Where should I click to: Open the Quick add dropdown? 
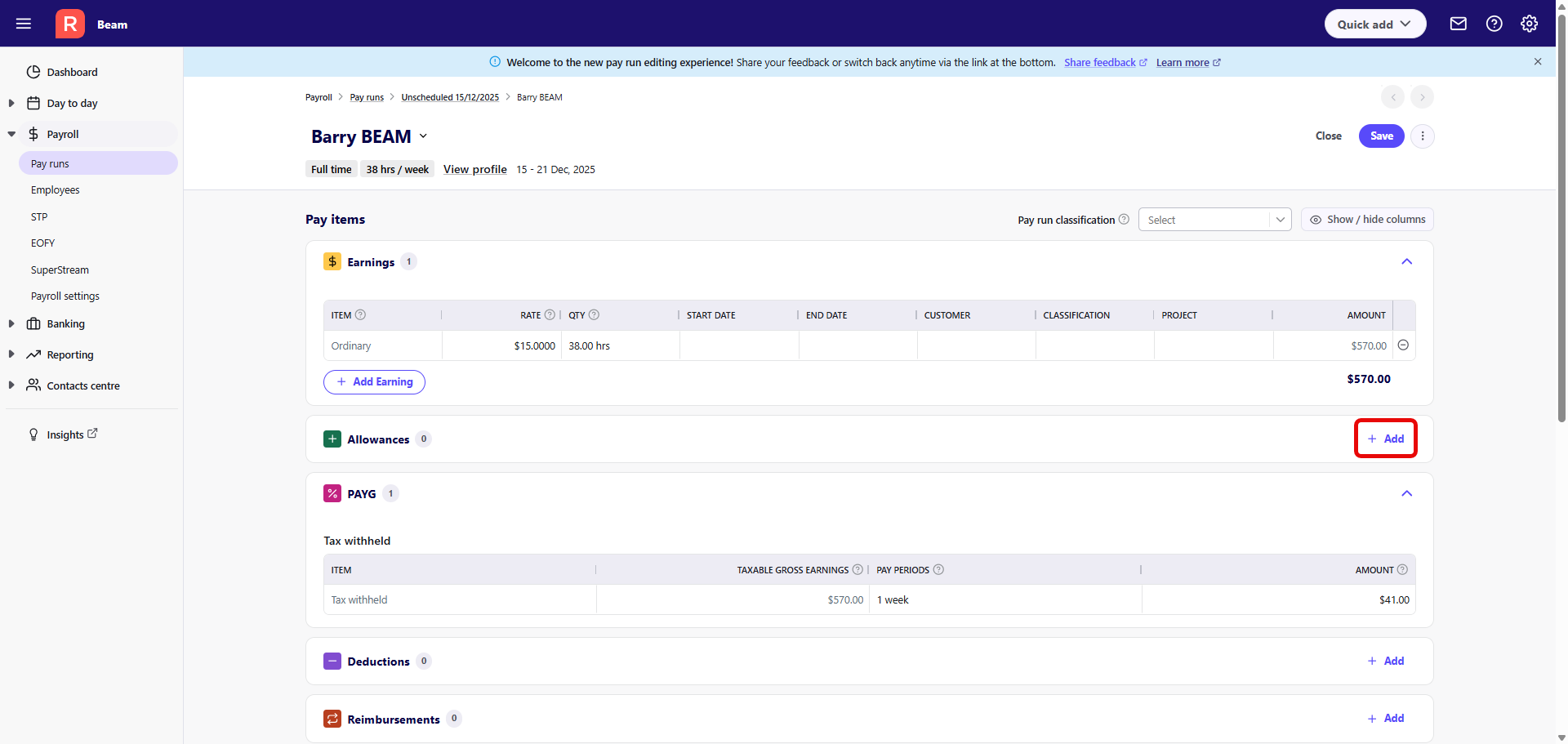[x=1374, y=24]
